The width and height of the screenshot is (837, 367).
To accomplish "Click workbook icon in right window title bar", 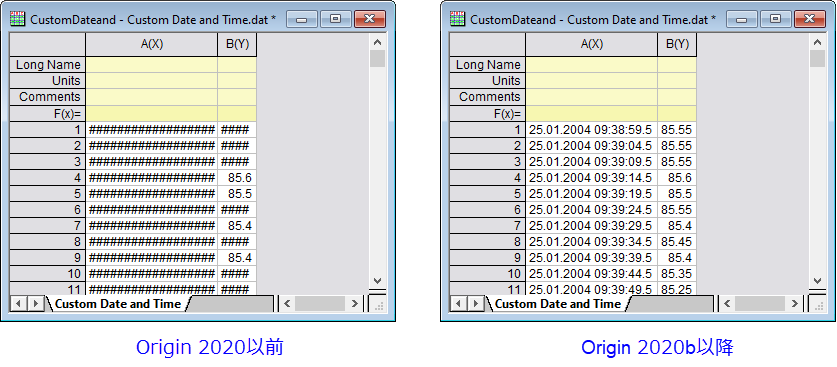I will (457, 19).
